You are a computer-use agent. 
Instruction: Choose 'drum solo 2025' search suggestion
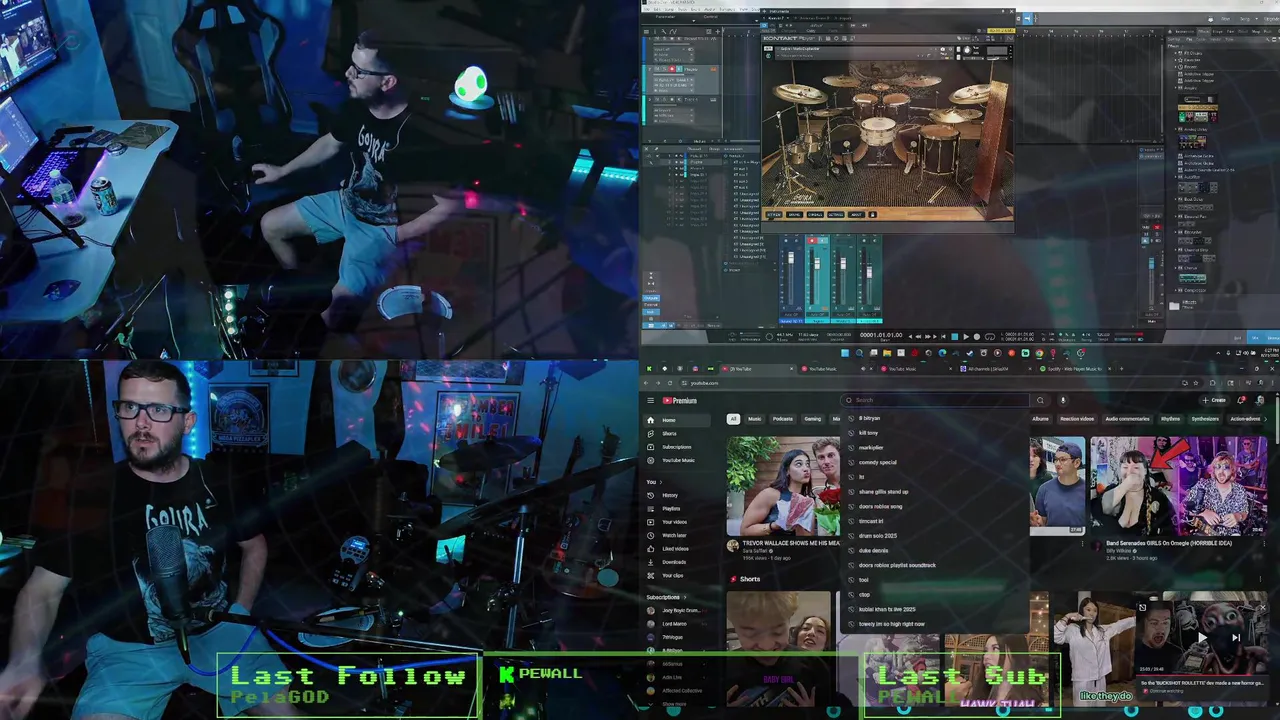878,536
